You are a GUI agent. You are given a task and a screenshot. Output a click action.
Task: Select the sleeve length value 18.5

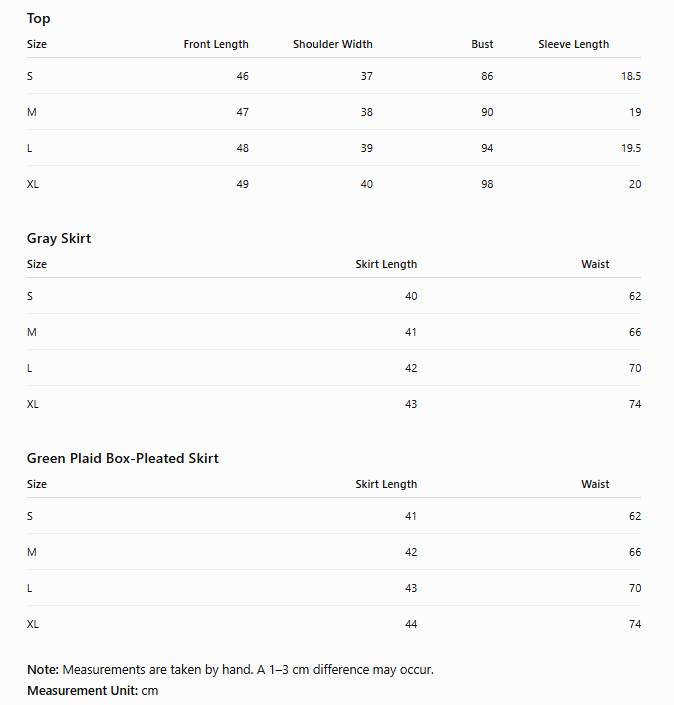pos(631,76)
